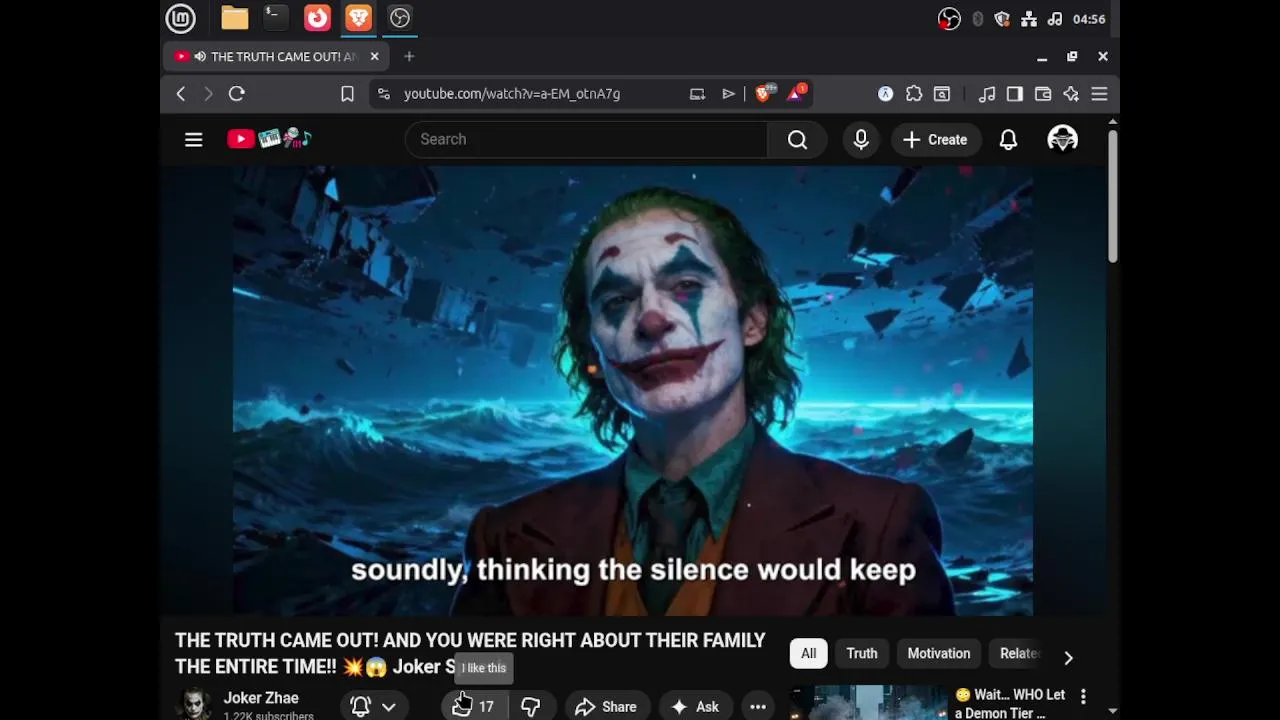Open the Create button
Screen dimensions: 1280x720
(935, 140)
